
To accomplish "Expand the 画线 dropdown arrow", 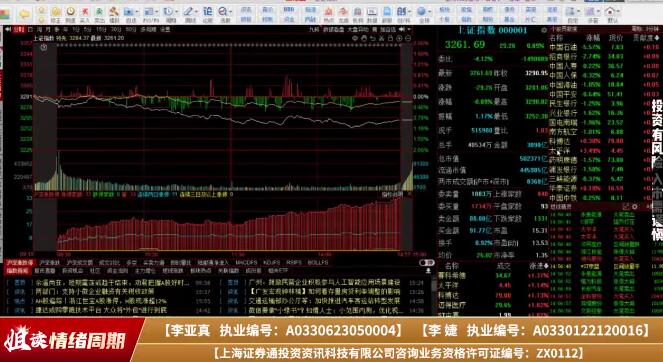I will [x=197, y=12].
